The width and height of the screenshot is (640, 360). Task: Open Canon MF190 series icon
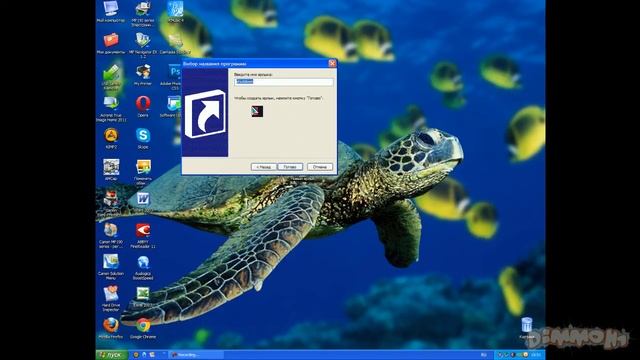[x=111, y=236]
